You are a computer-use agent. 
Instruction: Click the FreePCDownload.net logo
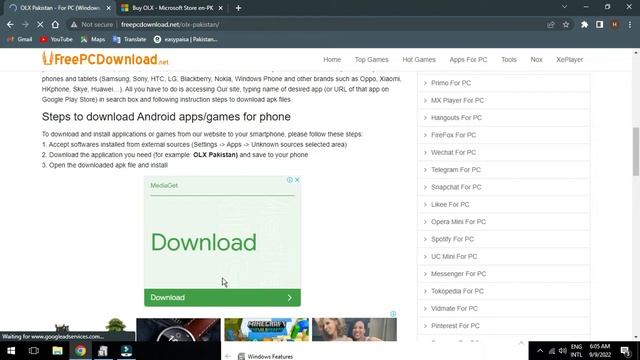pos(105,59)
